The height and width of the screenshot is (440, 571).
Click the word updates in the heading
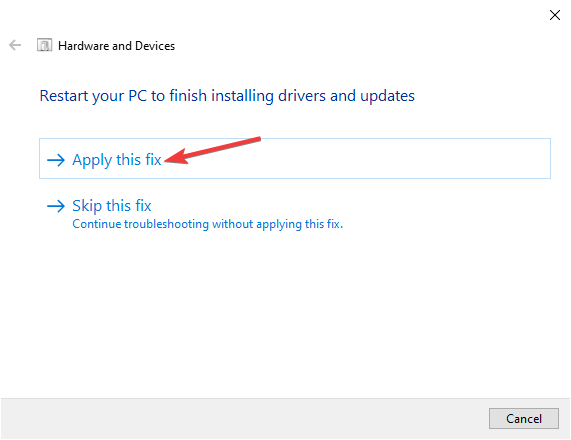(x=387, y=96)
